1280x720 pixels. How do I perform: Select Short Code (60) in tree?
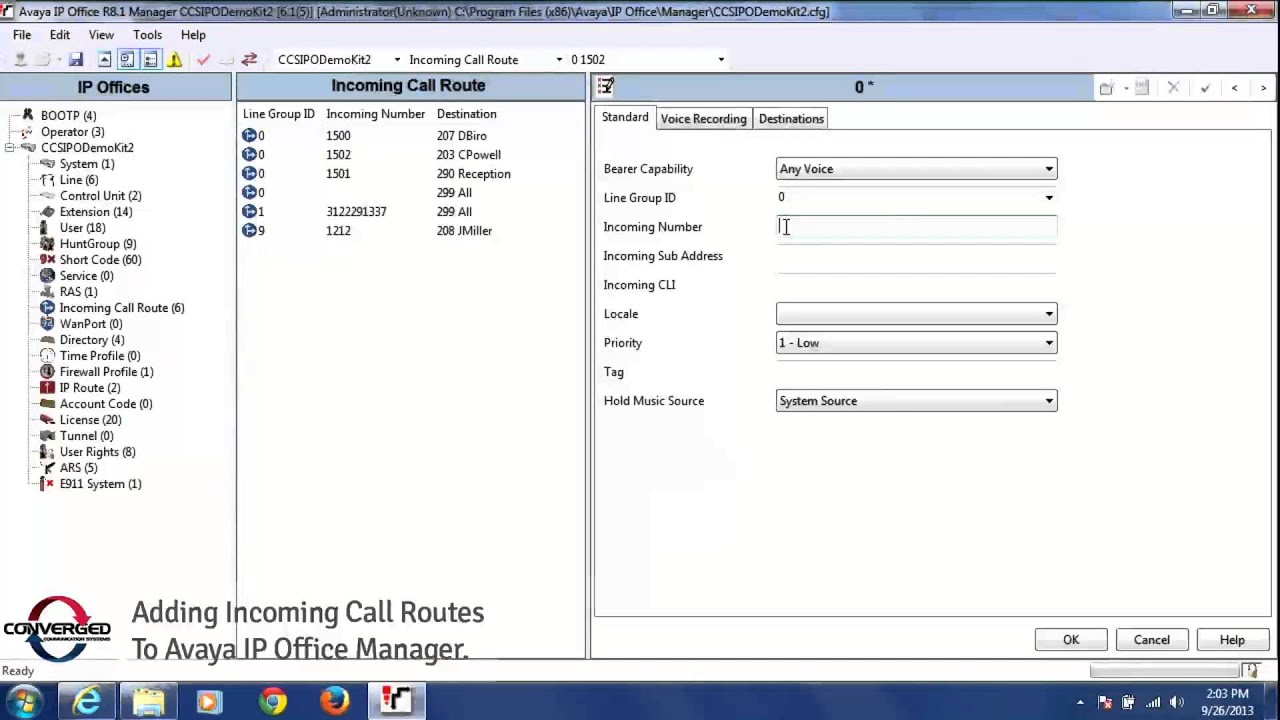coord(100,260)
